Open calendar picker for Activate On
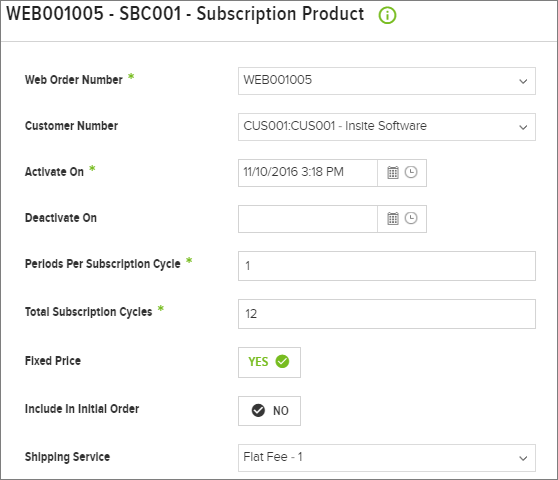This screenshot has height=480, width=558. 393,173
